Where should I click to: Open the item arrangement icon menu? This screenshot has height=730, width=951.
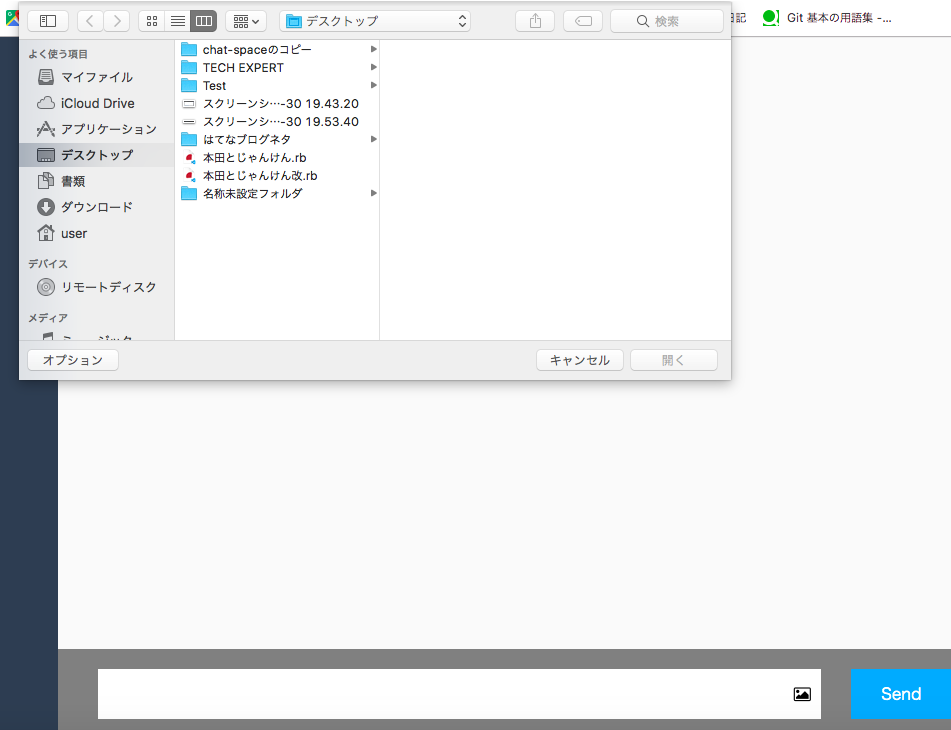[245, 20]
